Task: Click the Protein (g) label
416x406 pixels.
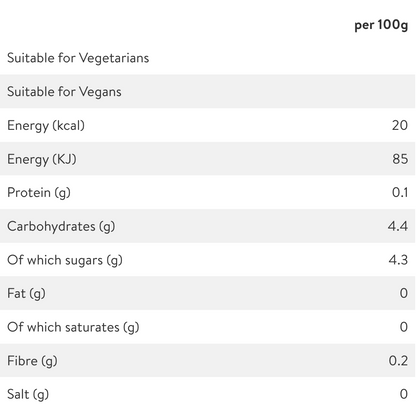Action: pyautogui.click(x=39, y=193)
